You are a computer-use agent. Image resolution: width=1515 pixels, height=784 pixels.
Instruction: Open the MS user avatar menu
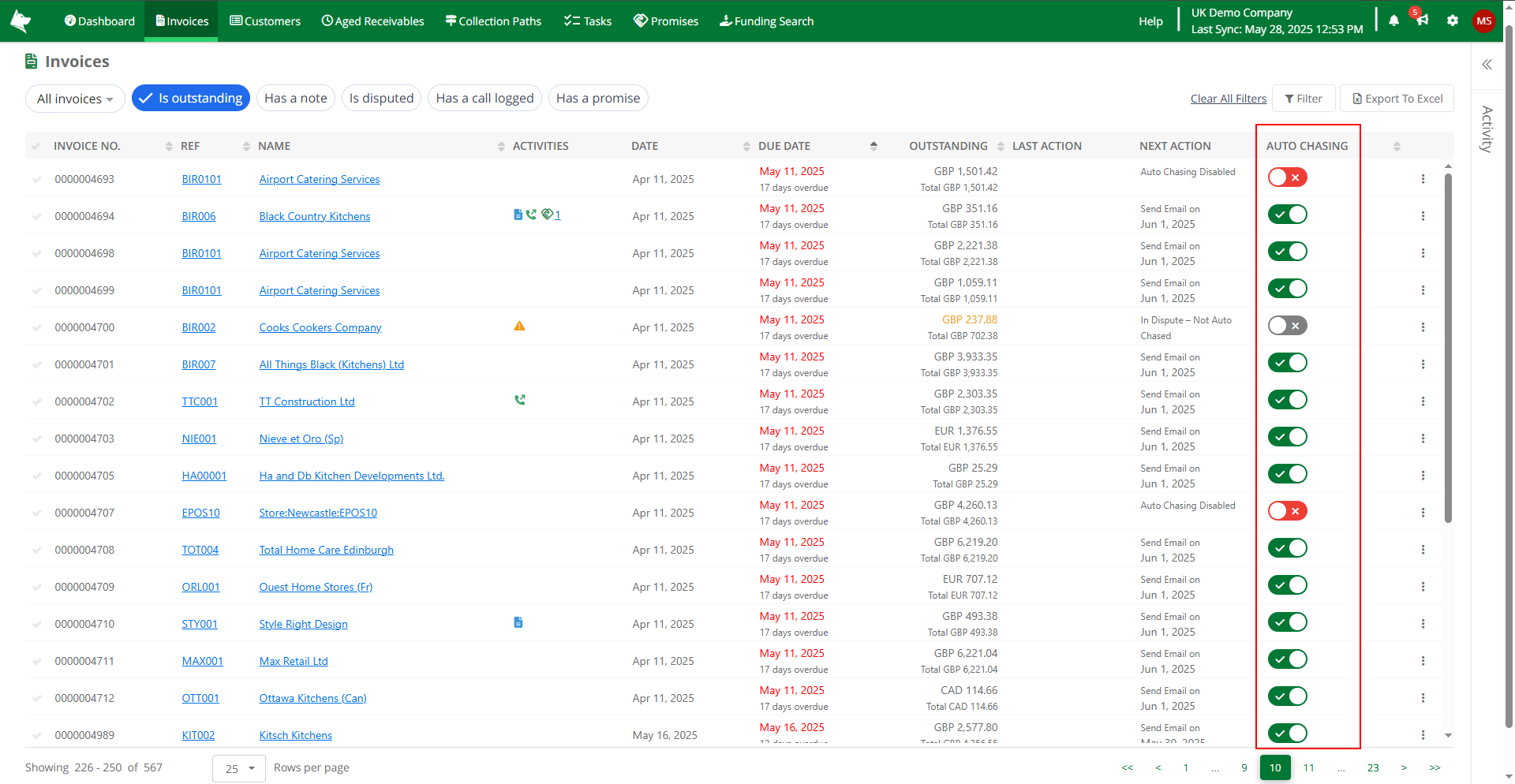[1483, 21]
